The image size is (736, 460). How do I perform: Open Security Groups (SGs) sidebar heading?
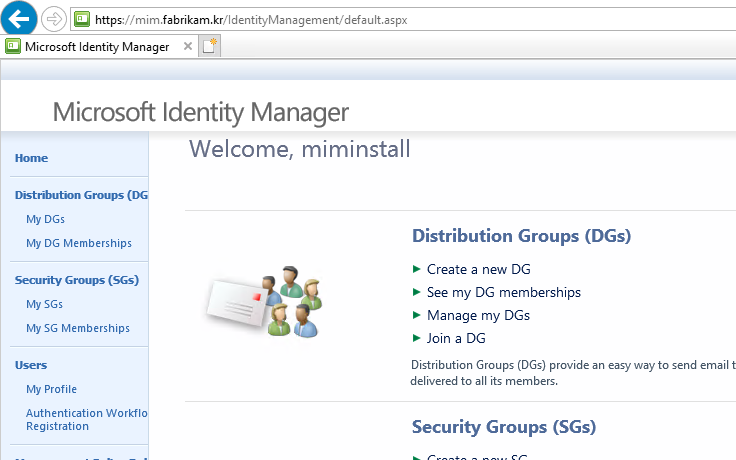77,280
